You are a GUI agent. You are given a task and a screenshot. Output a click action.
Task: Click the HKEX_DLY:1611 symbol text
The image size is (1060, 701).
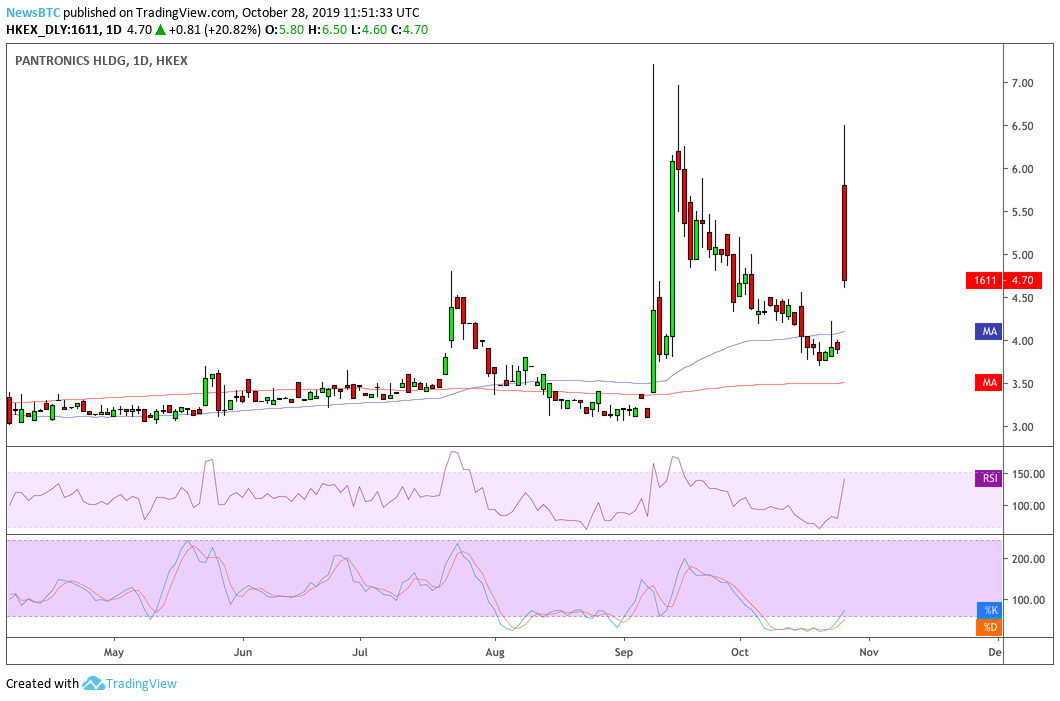(x=62, y=30)
